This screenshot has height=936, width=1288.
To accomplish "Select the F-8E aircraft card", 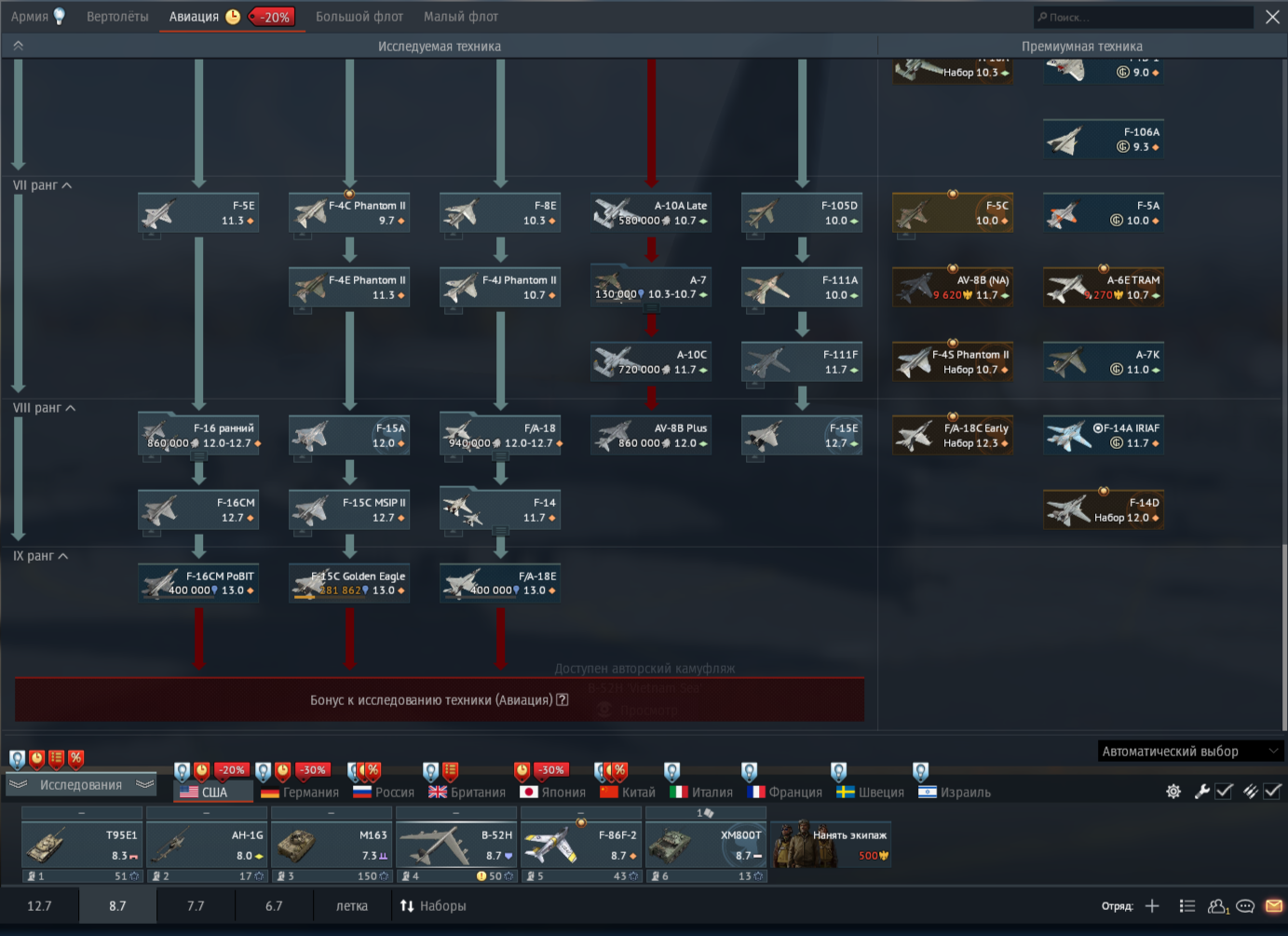I will [500, 212].
